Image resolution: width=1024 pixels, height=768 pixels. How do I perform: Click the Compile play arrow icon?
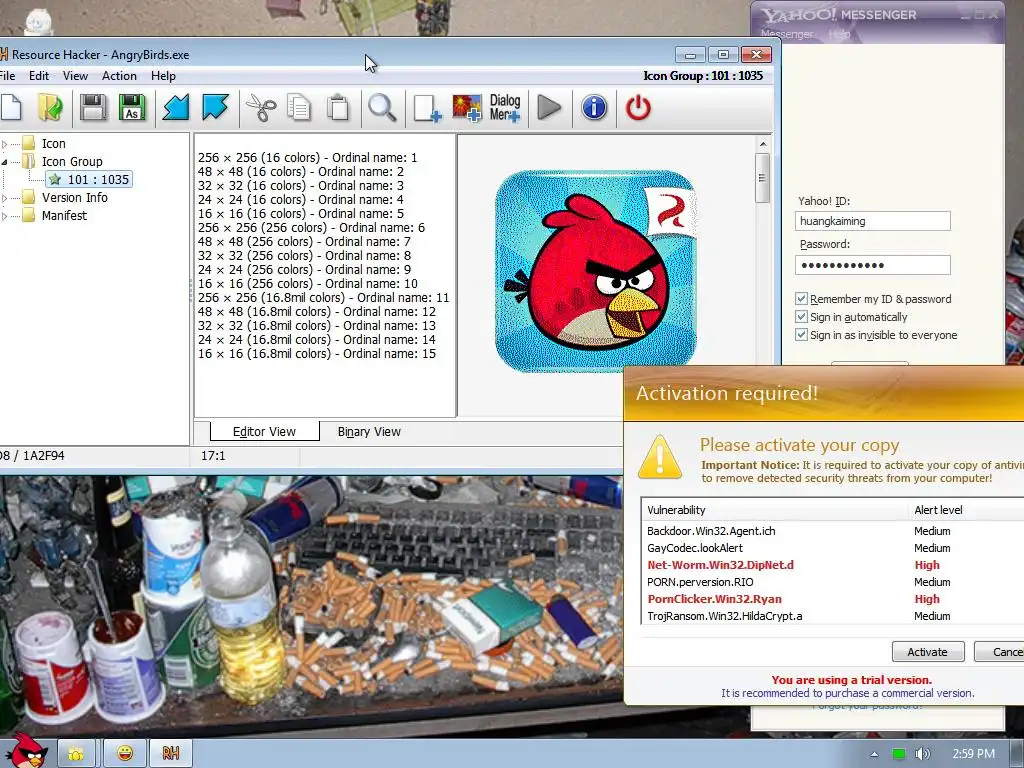549,108
